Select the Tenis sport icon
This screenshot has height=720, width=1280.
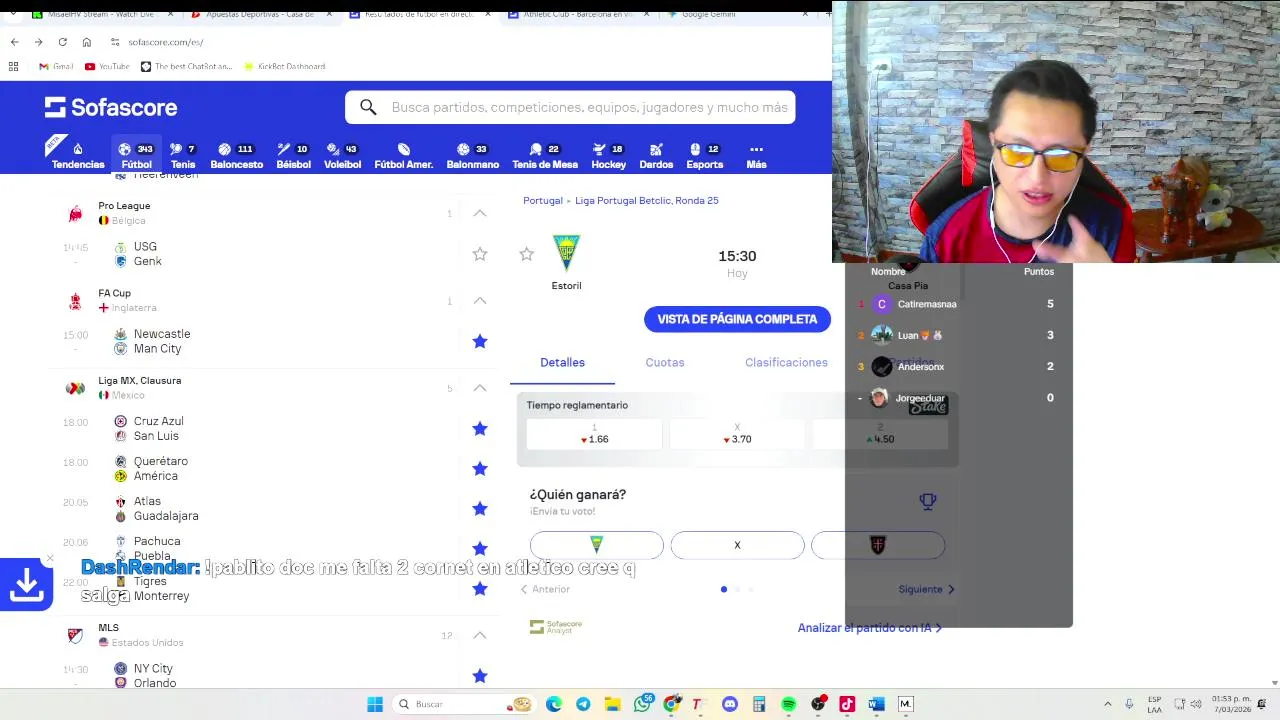(183, 155)
